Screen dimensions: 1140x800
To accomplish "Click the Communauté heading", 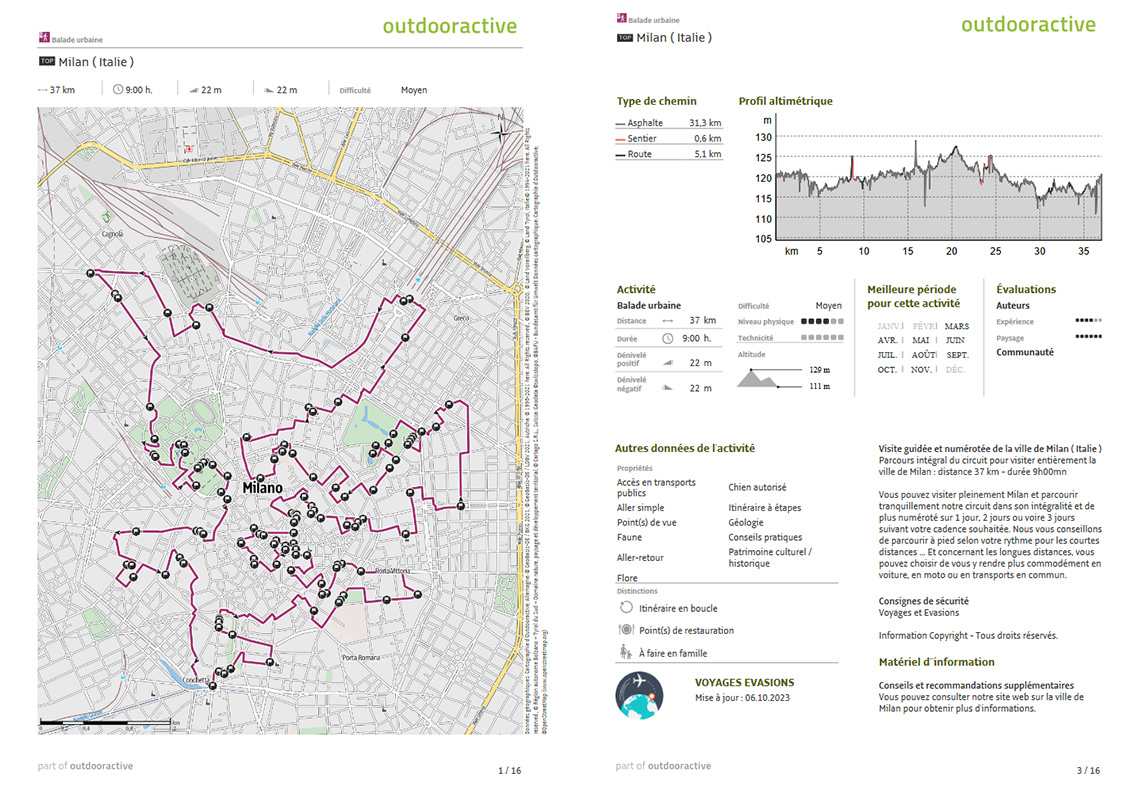I will click(1025, 352).
